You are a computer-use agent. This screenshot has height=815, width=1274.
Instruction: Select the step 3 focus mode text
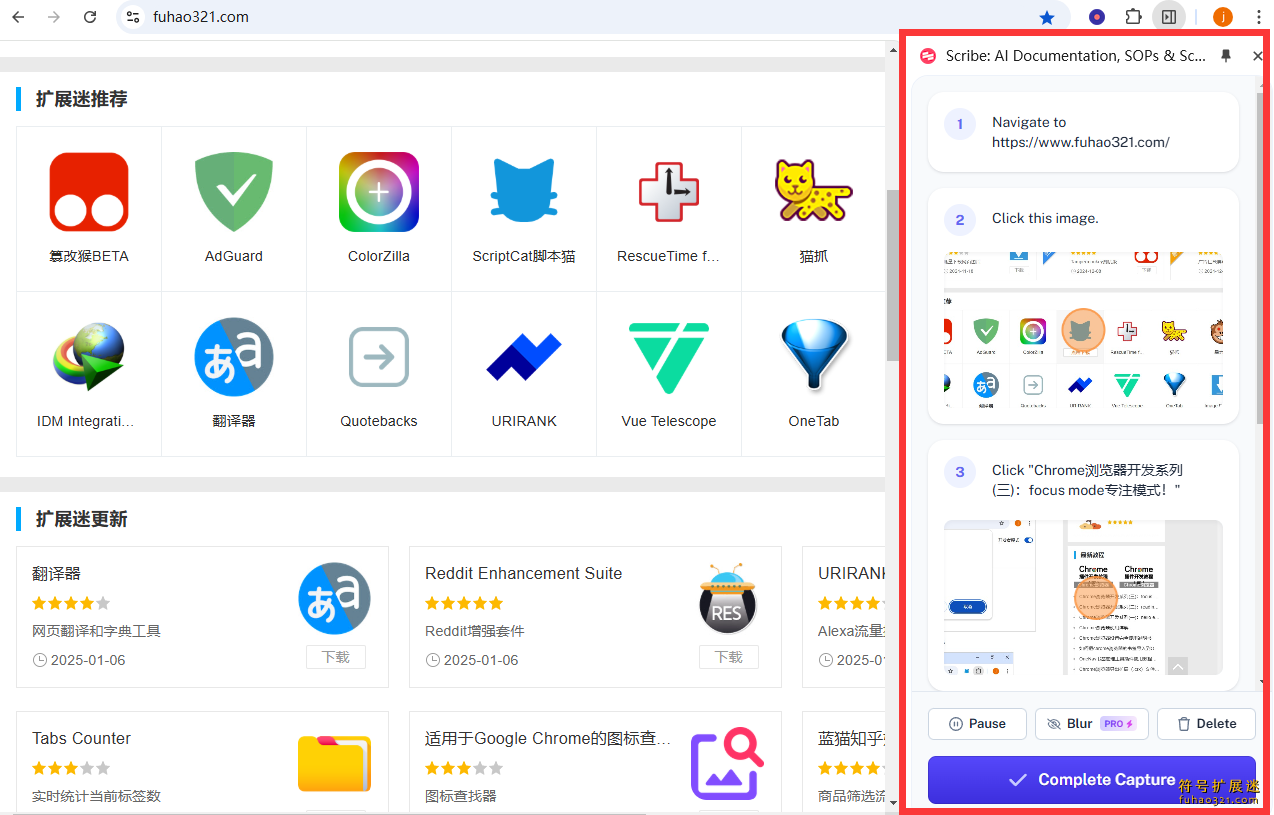(x=1088, y=480)
